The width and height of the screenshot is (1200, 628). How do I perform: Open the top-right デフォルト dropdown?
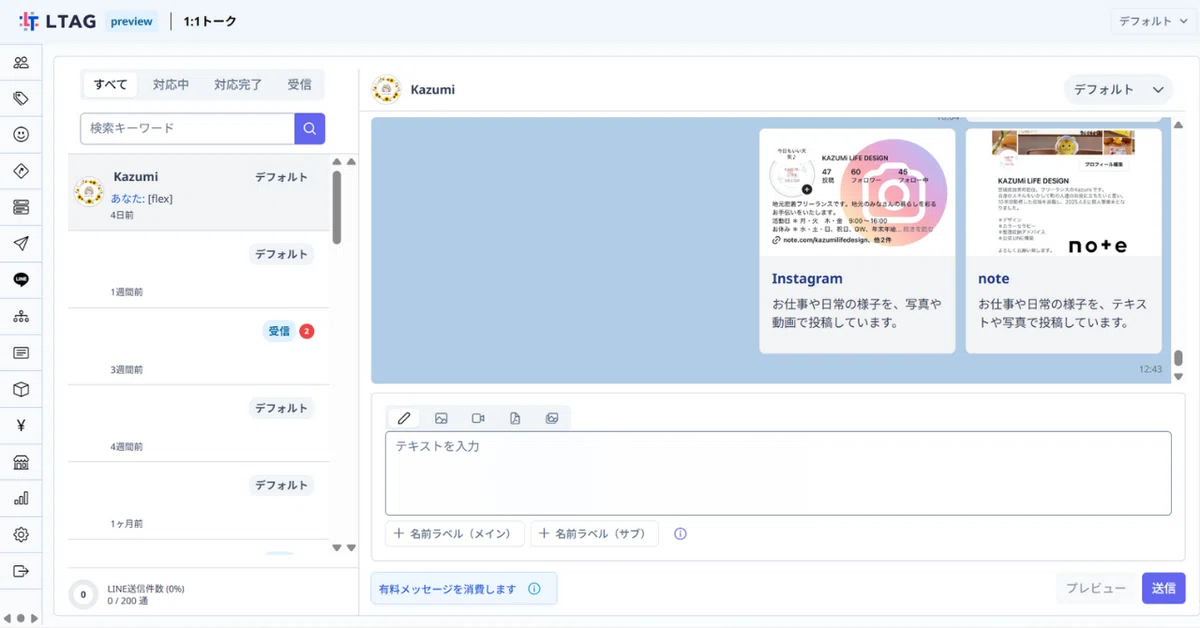point(1153,21)
